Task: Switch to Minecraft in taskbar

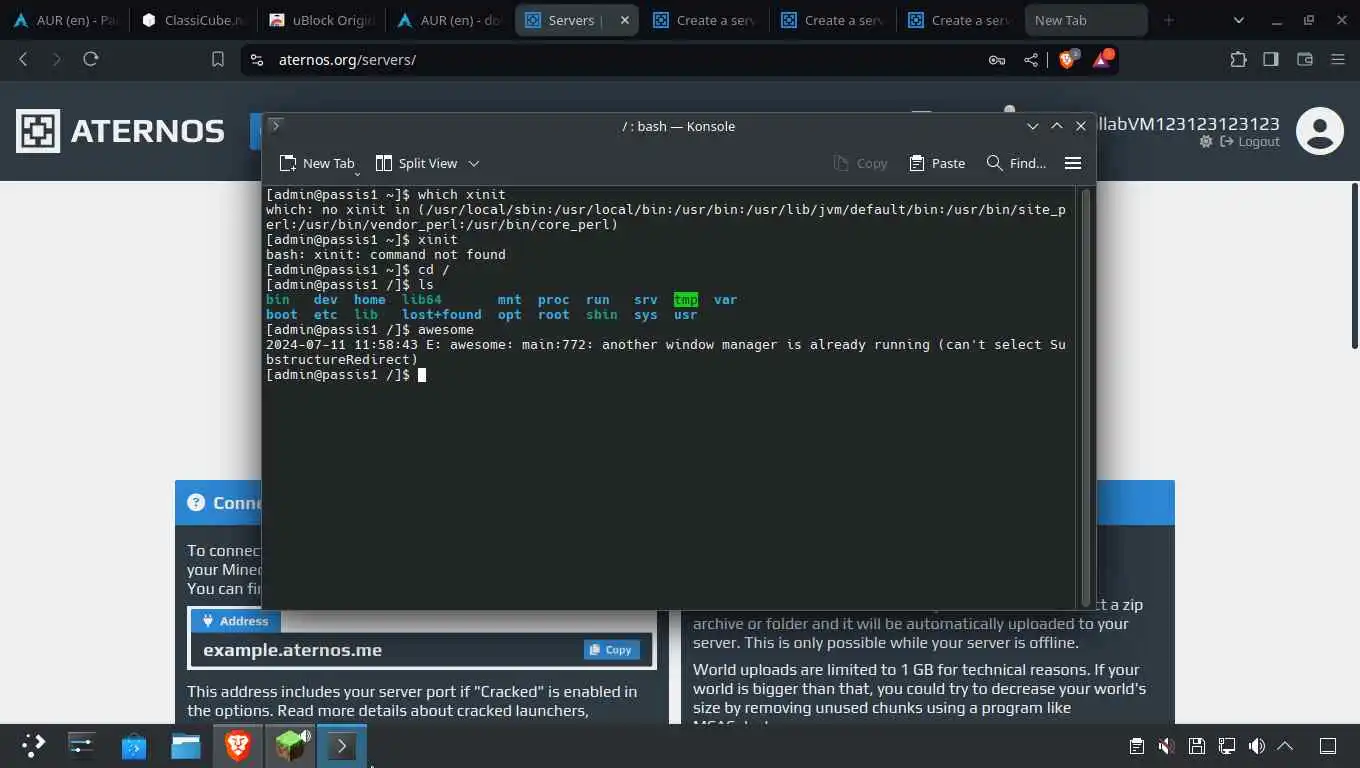Action: coord(290,745)
